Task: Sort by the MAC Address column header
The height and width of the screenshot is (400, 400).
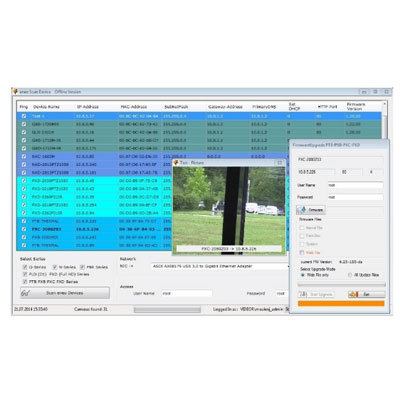Action: [x=134, y=107]
